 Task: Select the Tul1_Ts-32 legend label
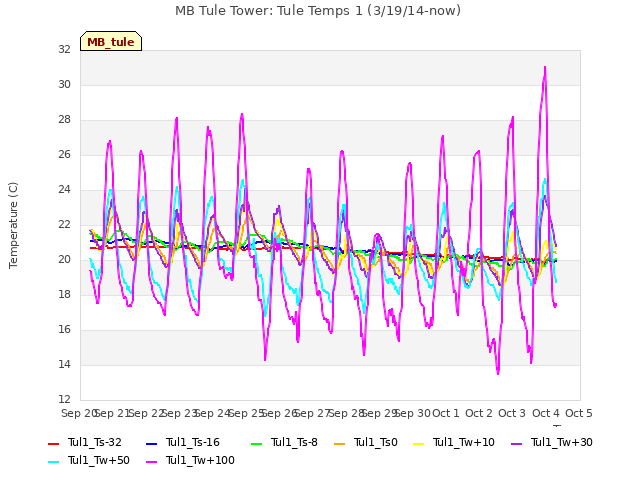pyautogui.click(x=95, y=442)
